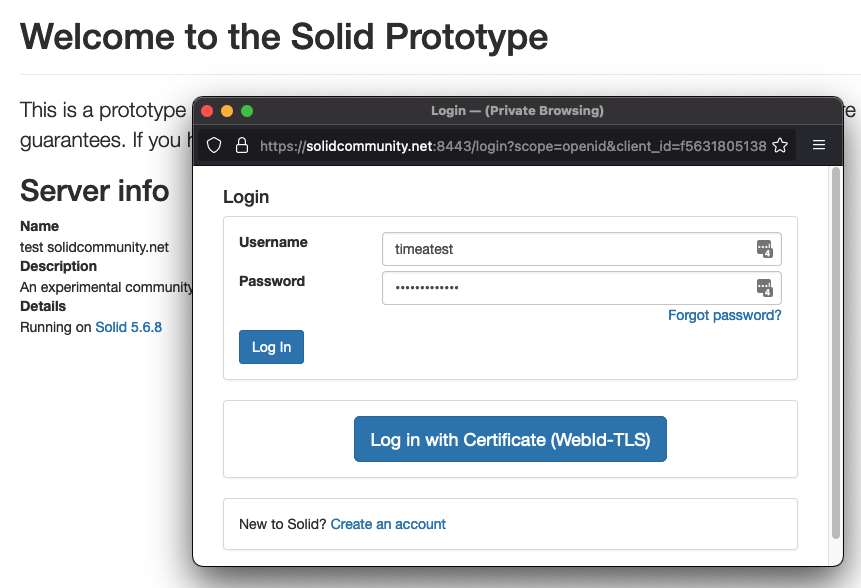Click the Log In button

pyautogui.click(x=271, y=346)
